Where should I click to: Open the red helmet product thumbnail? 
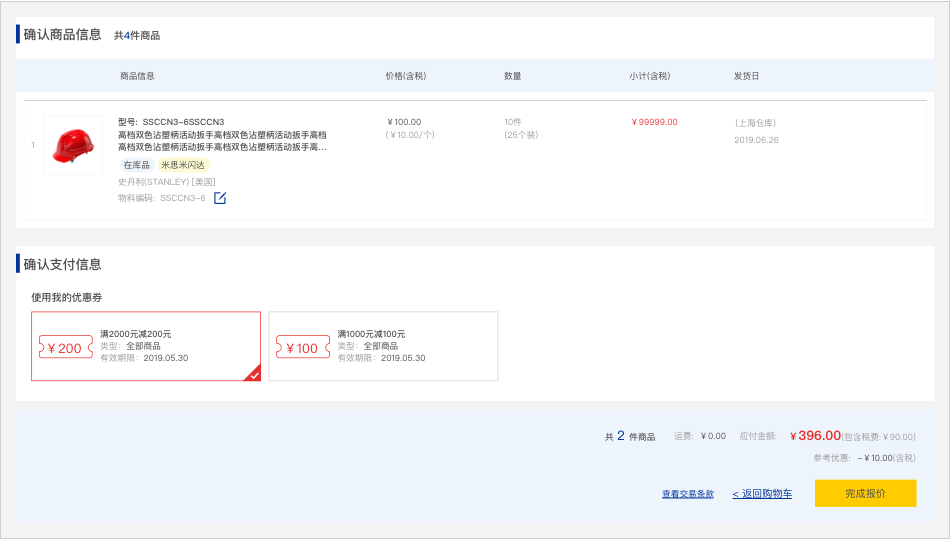point(73,145)
